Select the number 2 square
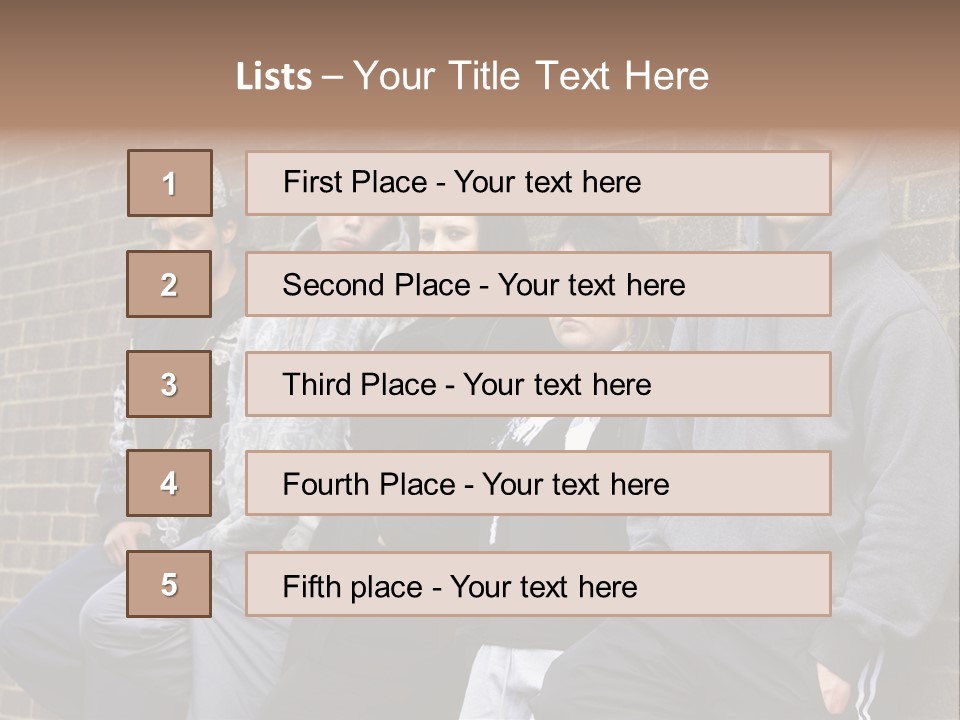The image size is (960, 720). coord(170,284)
